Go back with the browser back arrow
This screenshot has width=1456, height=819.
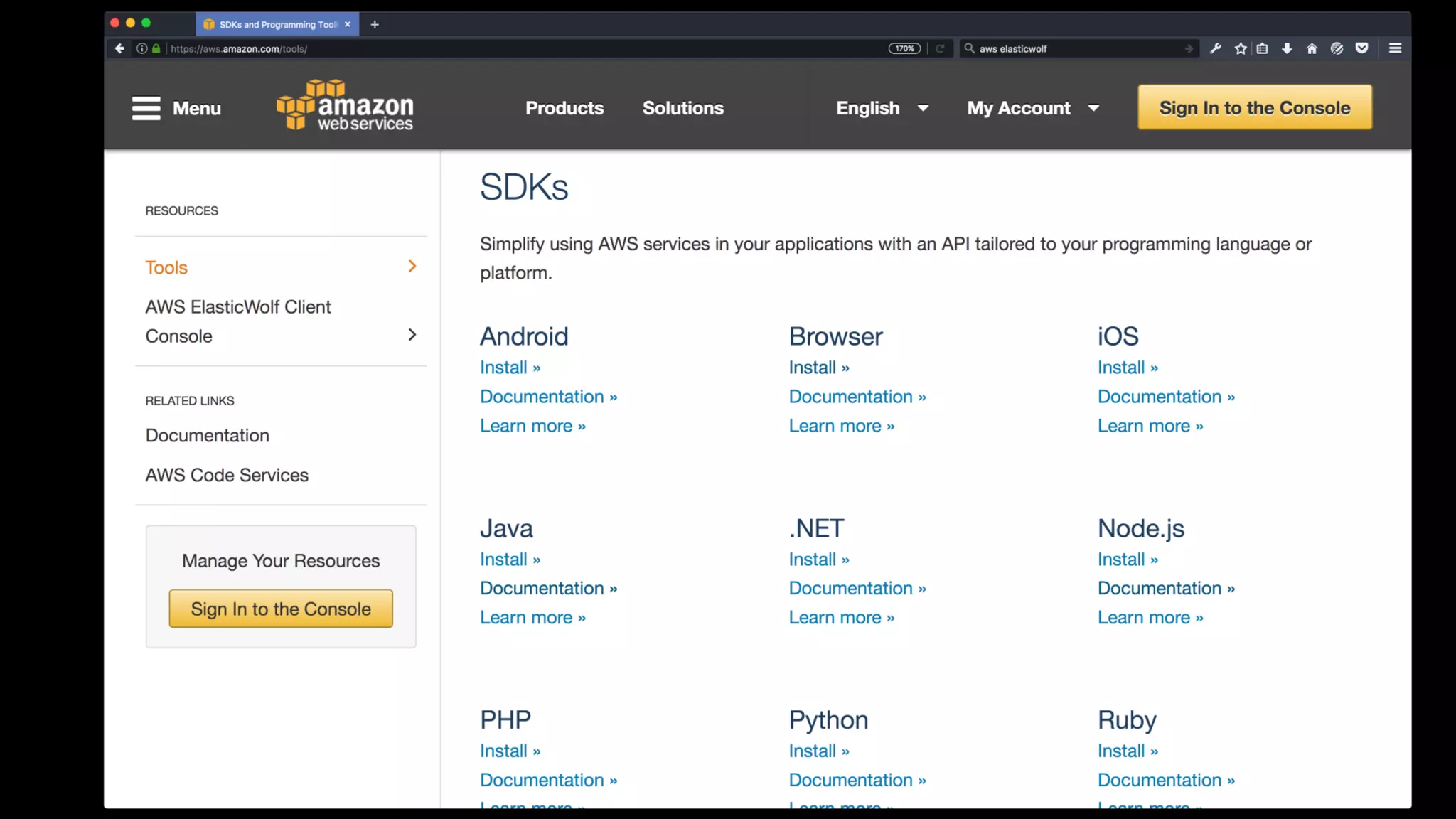tap(119, 48)
